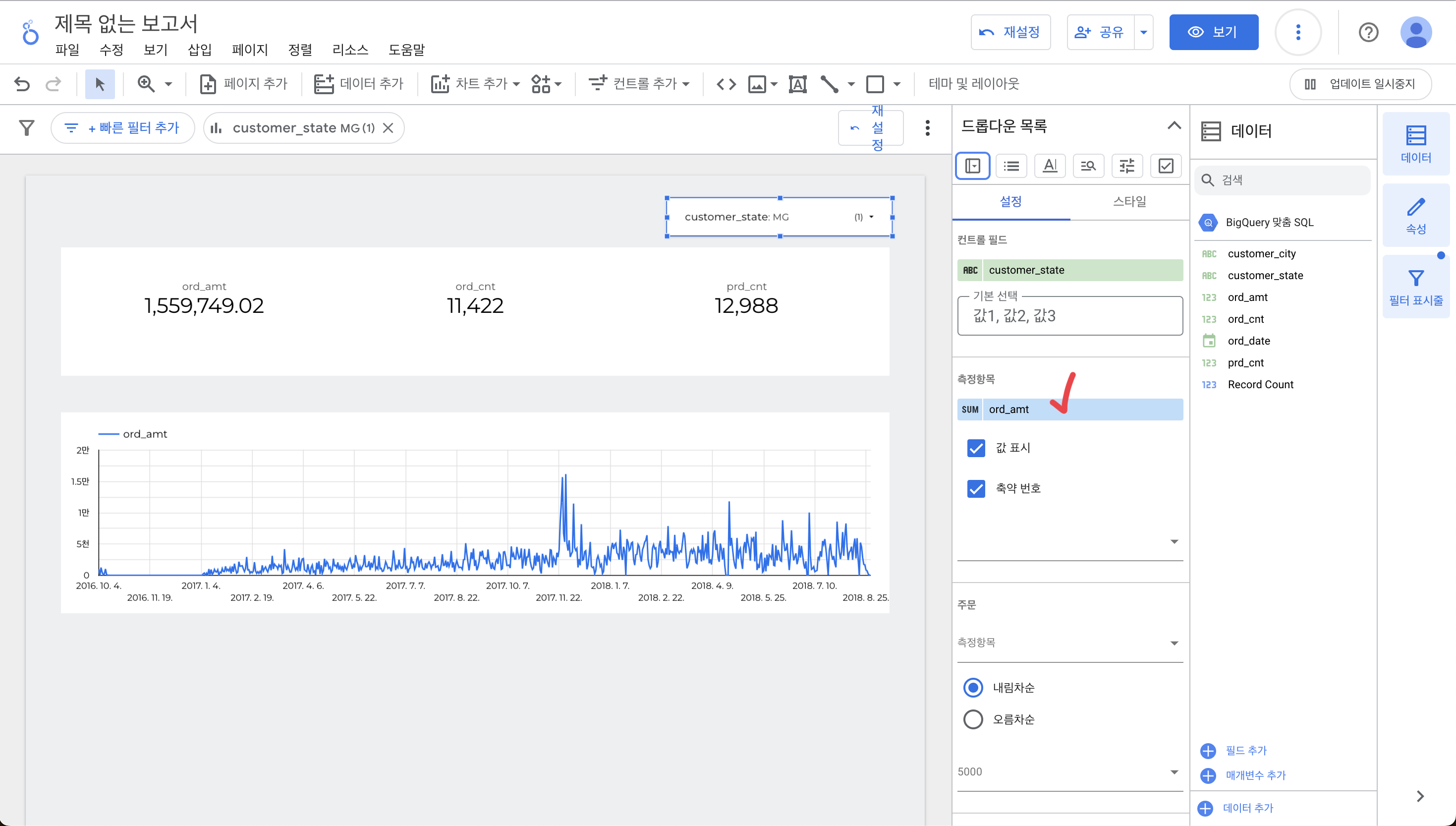Screen dimensions: 1456x826
Task: Click the help question mark icon
Action: click(x=1368, y=32)
